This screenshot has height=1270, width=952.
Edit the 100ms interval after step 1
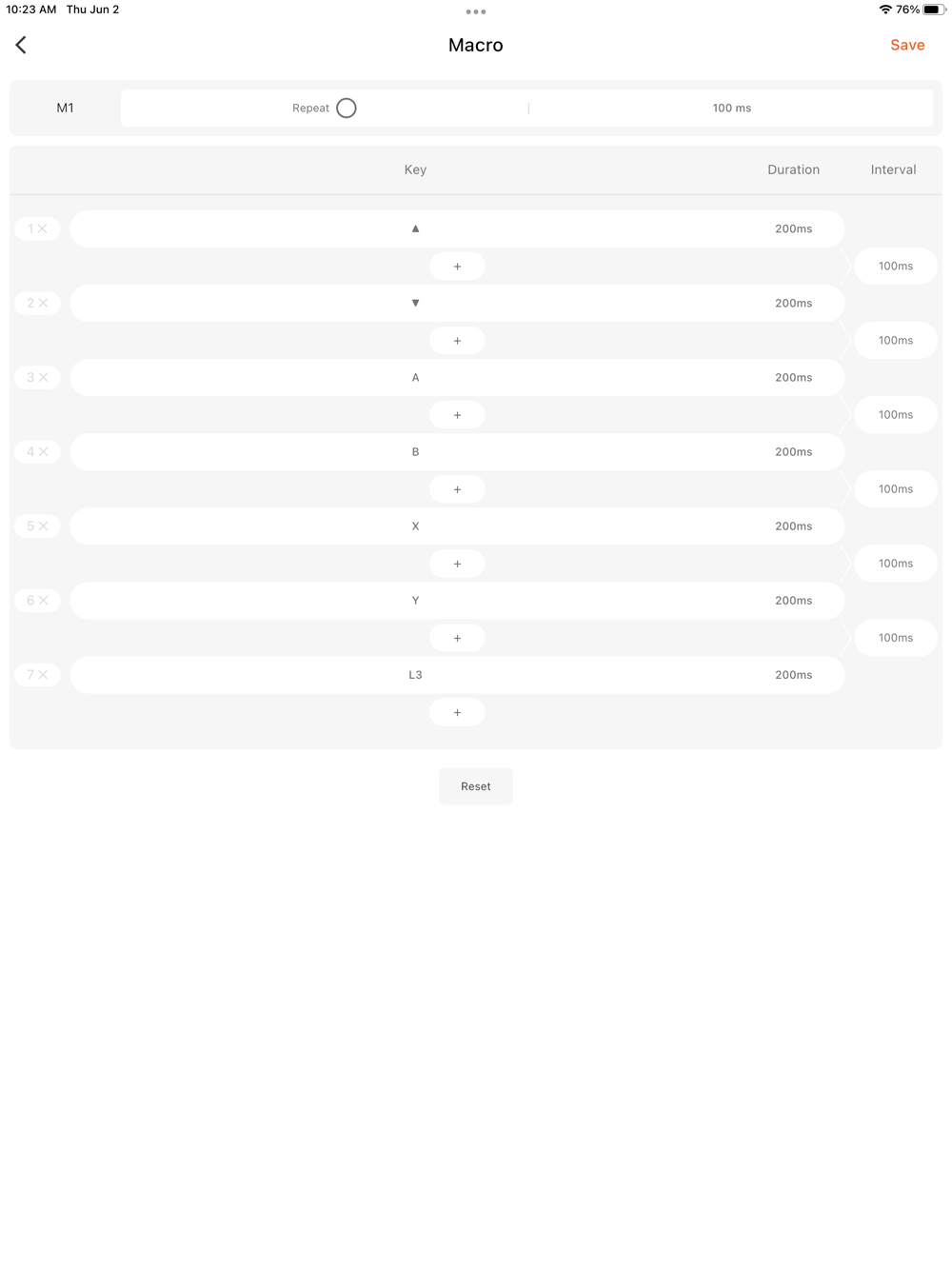coord(896,266)
